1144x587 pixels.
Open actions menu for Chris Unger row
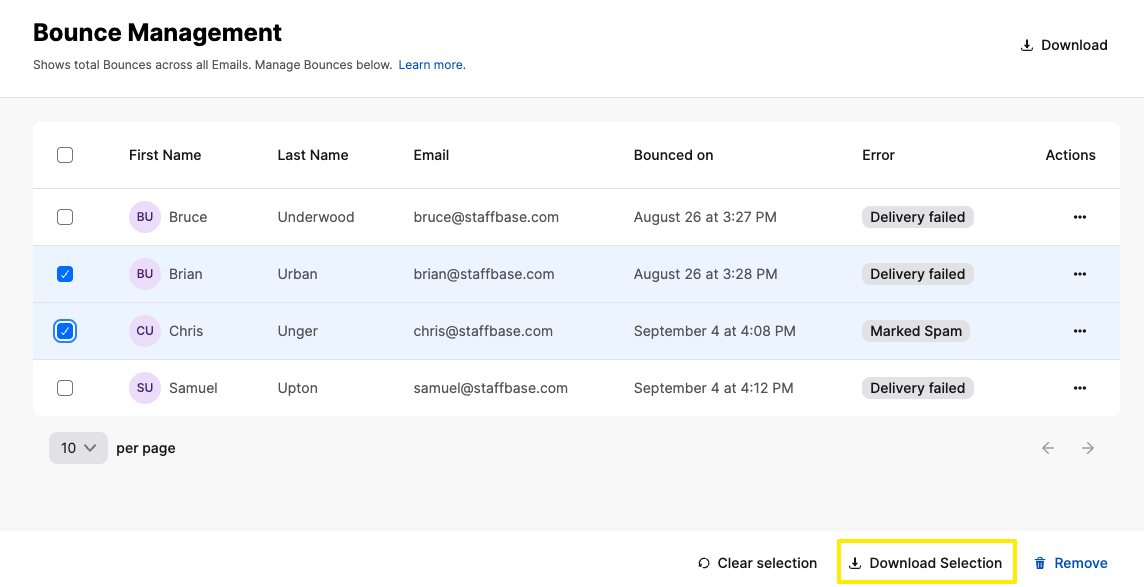(1080, 331)
